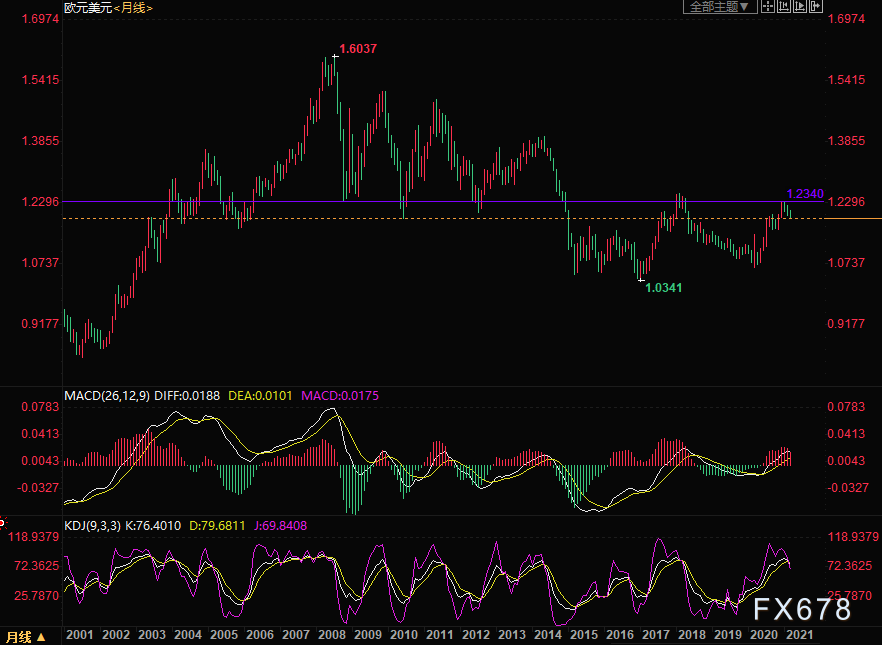The height and width of the screenshot is (645, 882).
Task: Click the right axis 0.9177 price level
Action: pos(846,323)
